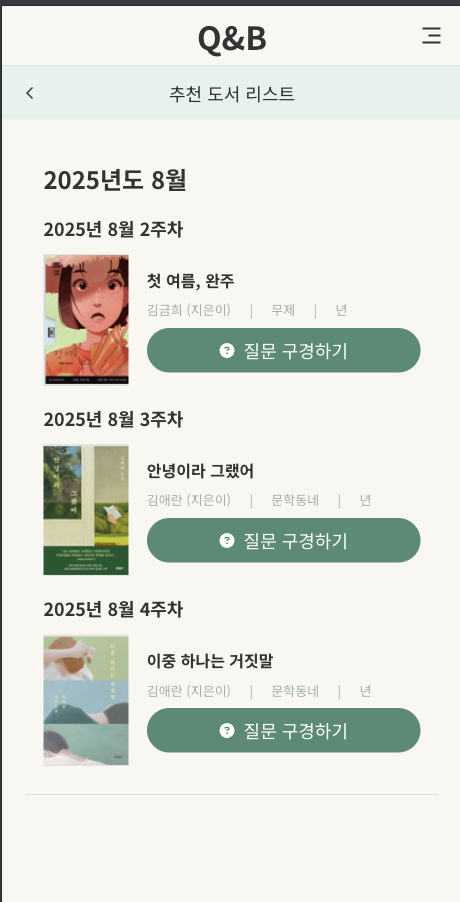
Task: Click question mark icon for 안녕이라 그랬어
Action: (x=227, y=540)
